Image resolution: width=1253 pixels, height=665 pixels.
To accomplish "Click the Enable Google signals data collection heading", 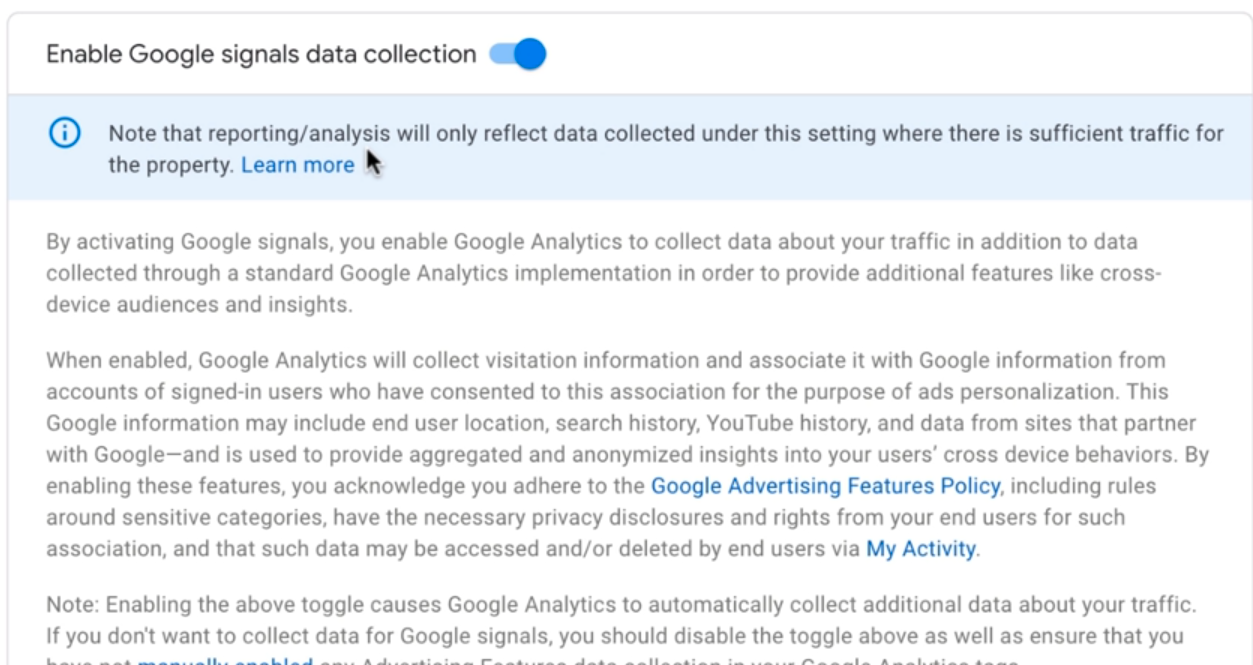I will pos(261,54).
